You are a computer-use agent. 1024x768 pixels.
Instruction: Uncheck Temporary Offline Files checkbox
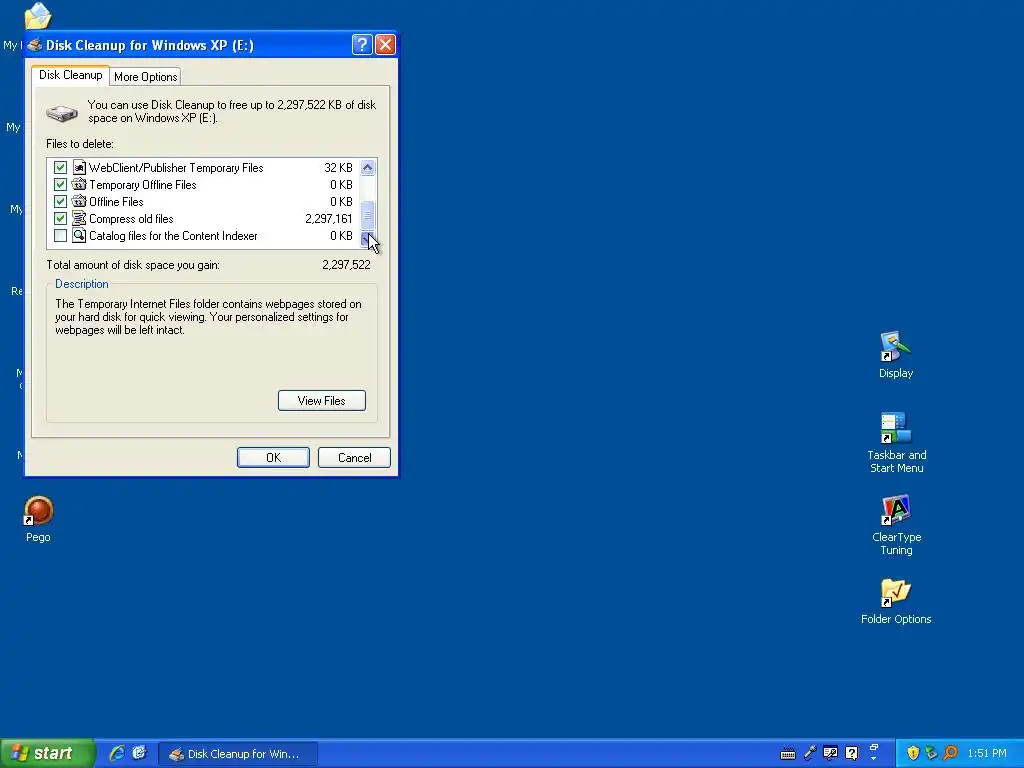point(61,185)
